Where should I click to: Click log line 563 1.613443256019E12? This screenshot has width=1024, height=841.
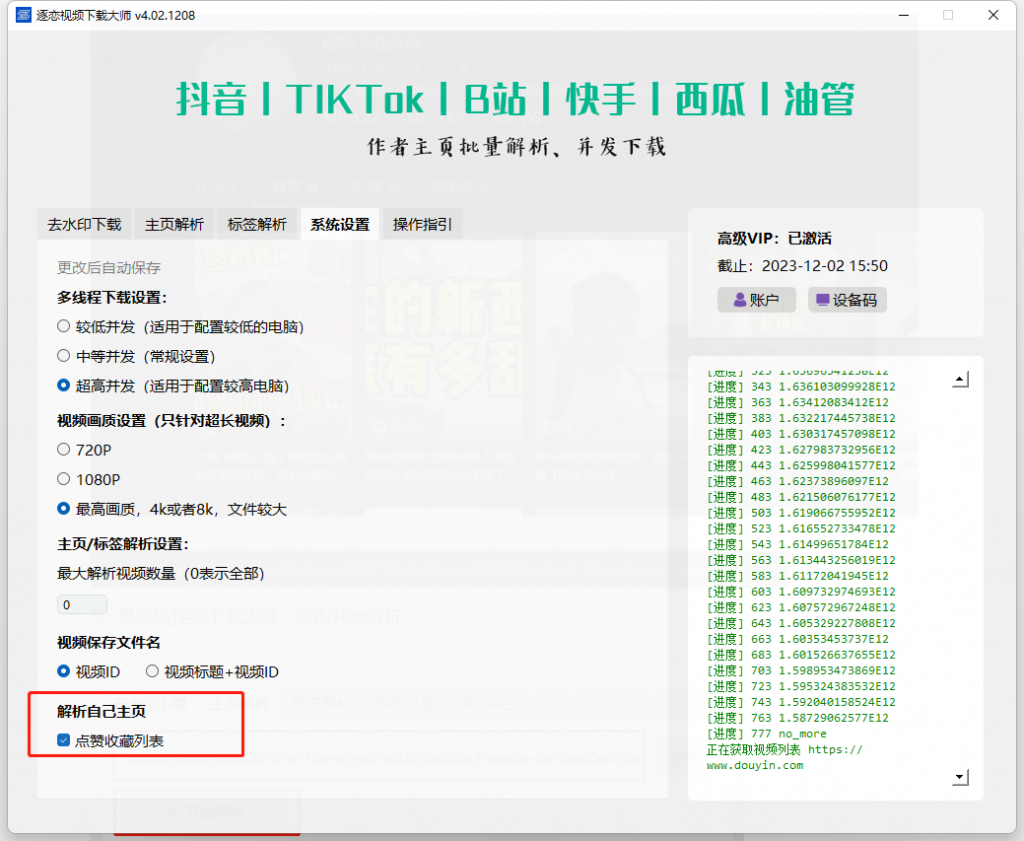pos(801,560)
